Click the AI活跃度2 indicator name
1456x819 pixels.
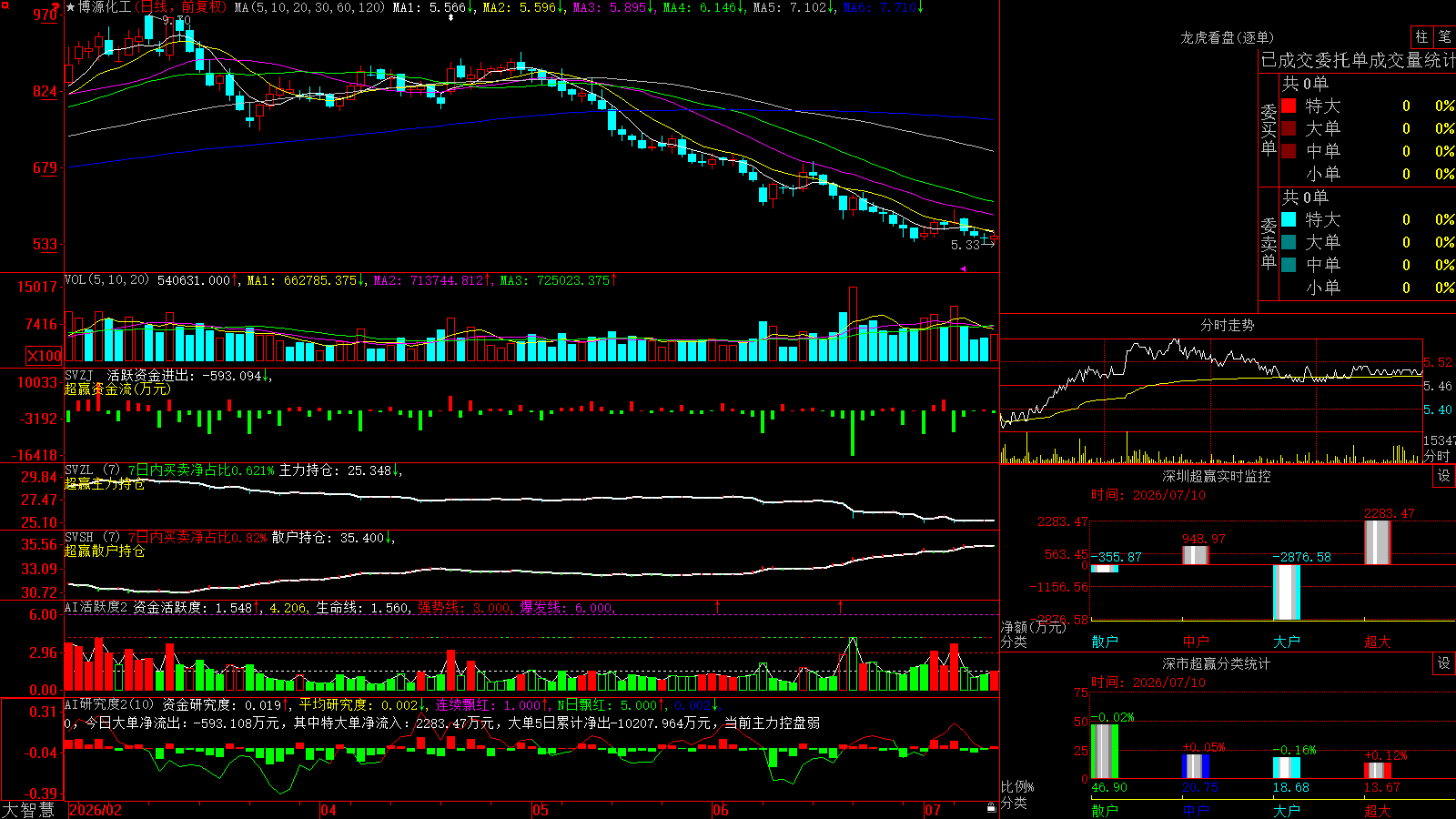coord(96,607)
